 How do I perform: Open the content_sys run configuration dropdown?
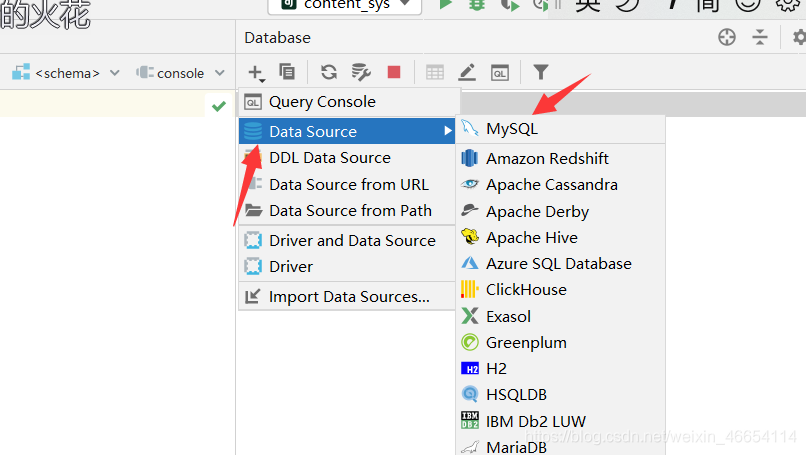coord(346,5)
